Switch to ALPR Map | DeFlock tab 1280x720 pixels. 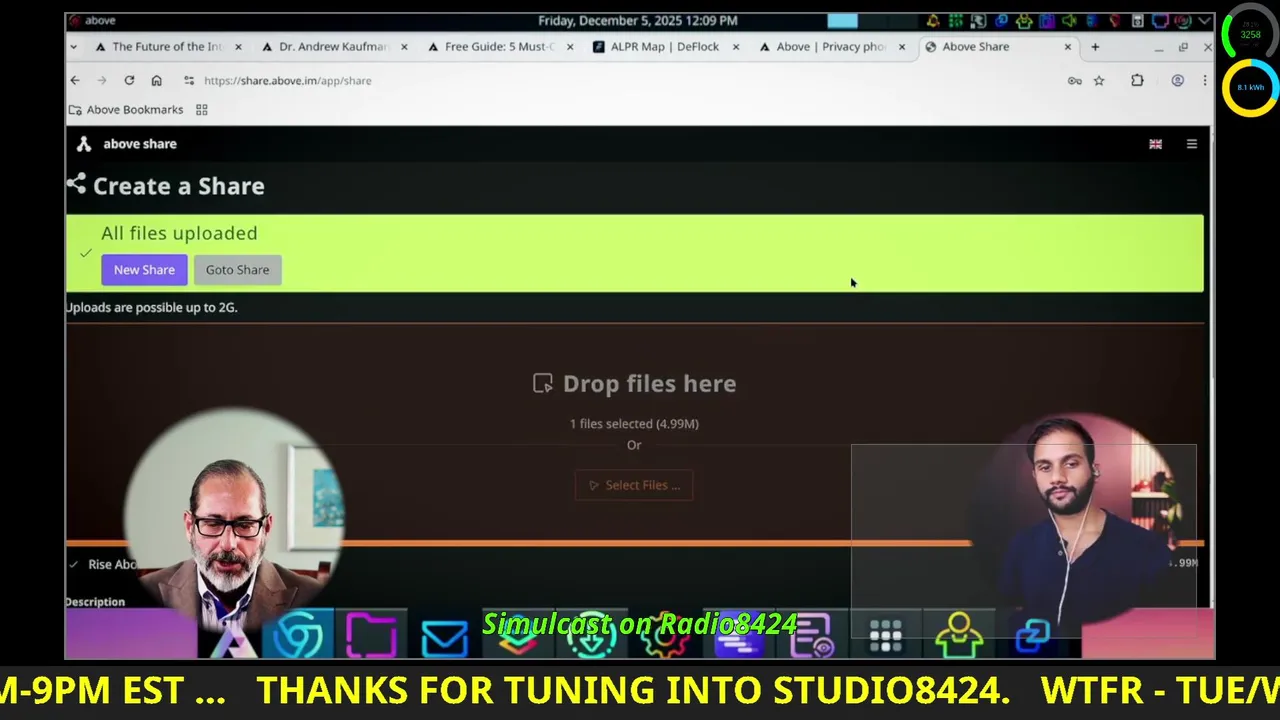pyautogui.click(x=666, y=47)
